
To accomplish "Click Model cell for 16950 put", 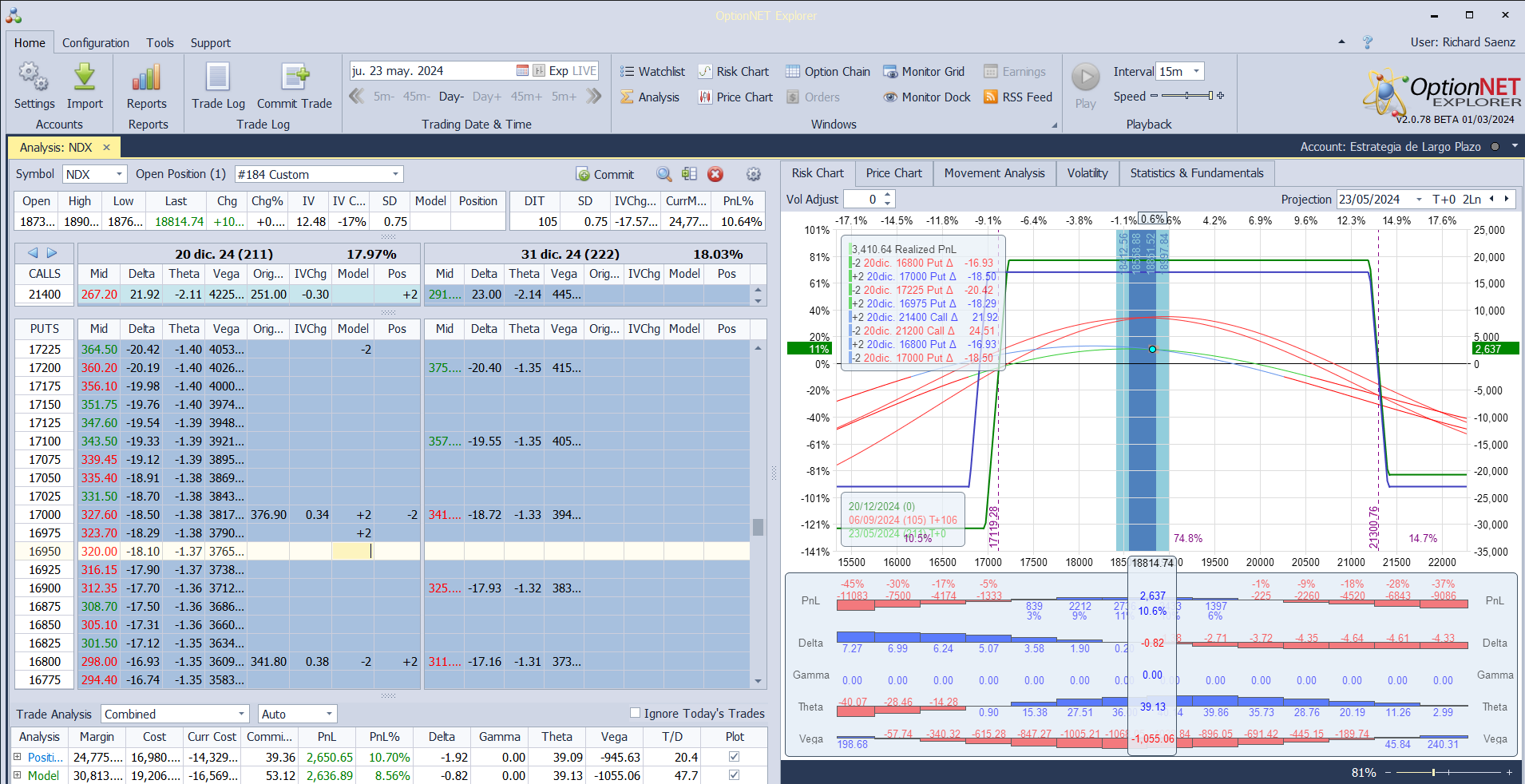I will tap(353, 551).
